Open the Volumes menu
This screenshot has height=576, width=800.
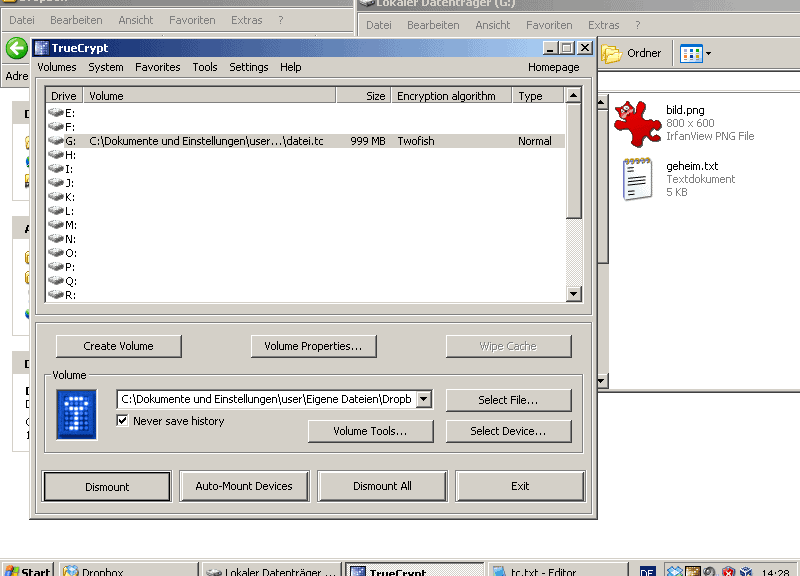click(x=57, y=67)
